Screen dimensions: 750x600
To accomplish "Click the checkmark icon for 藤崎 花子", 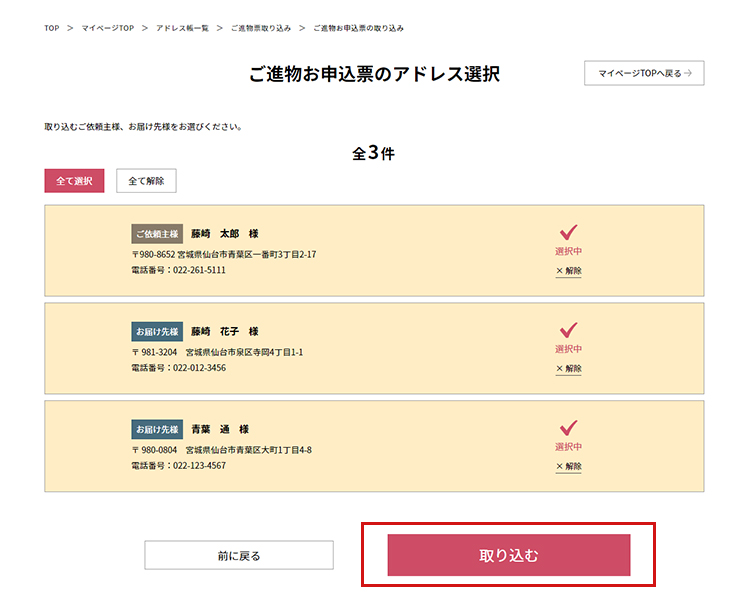I will (568, 329).
